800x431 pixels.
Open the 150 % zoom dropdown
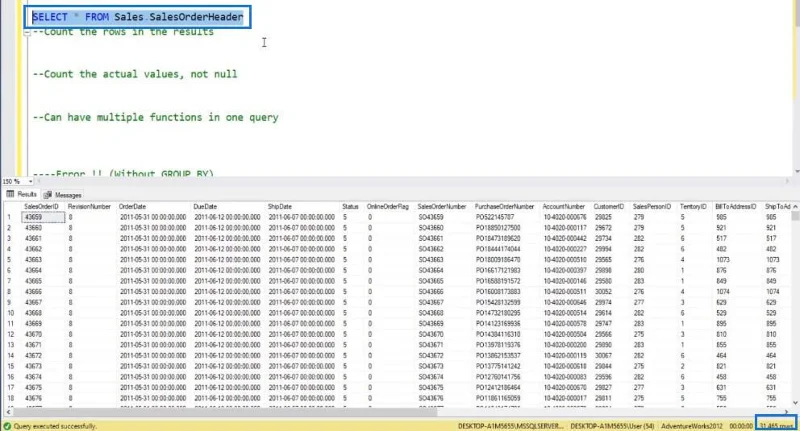point(31,181)
